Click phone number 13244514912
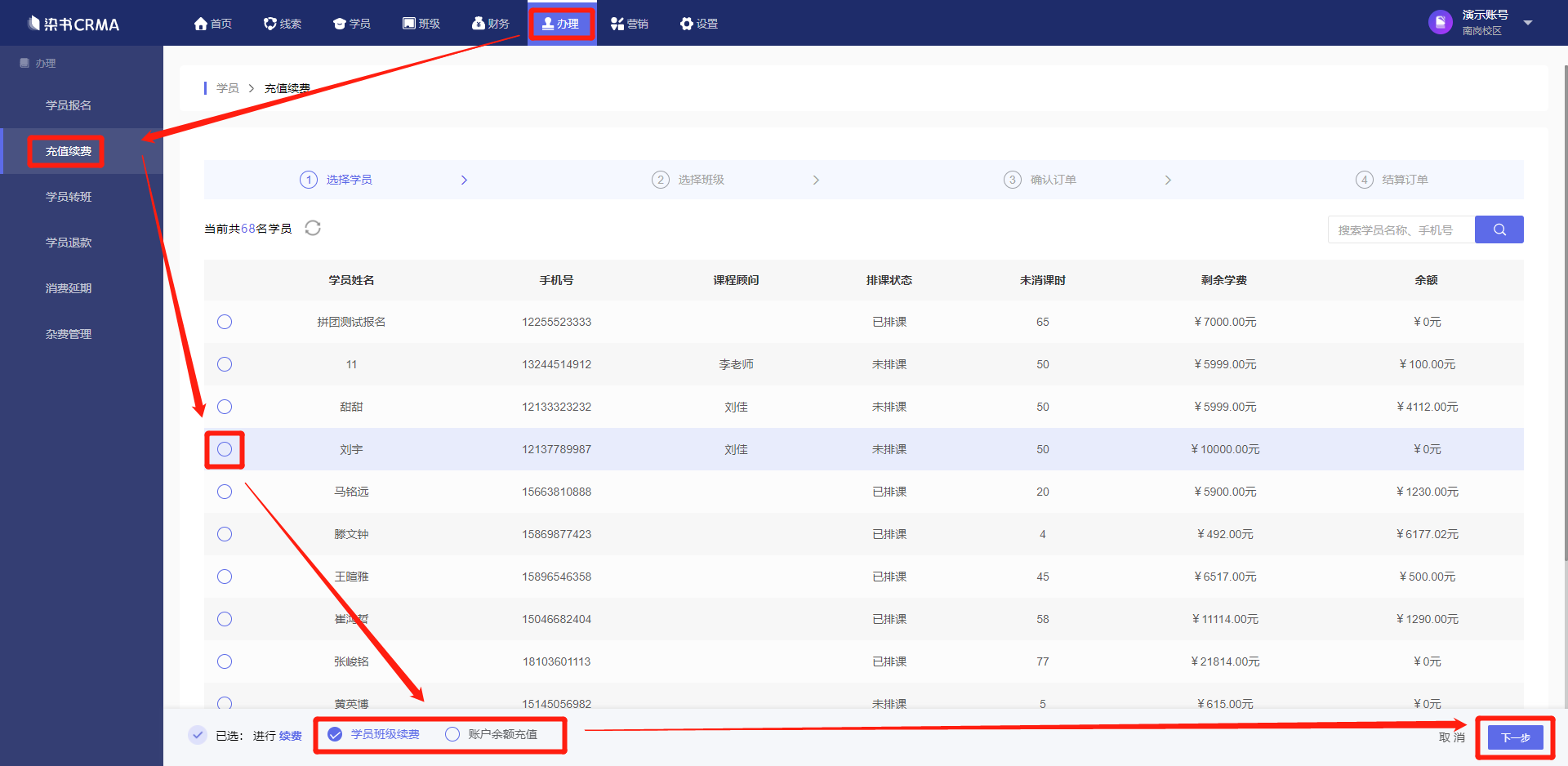 (x=557, y=364)
